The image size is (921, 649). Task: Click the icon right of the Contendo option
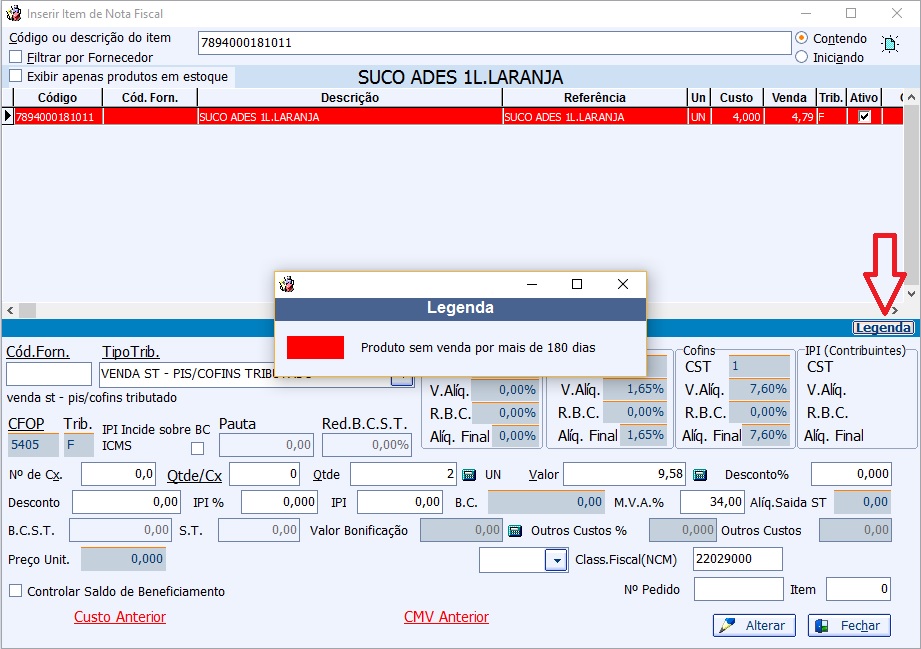point(889,45)
